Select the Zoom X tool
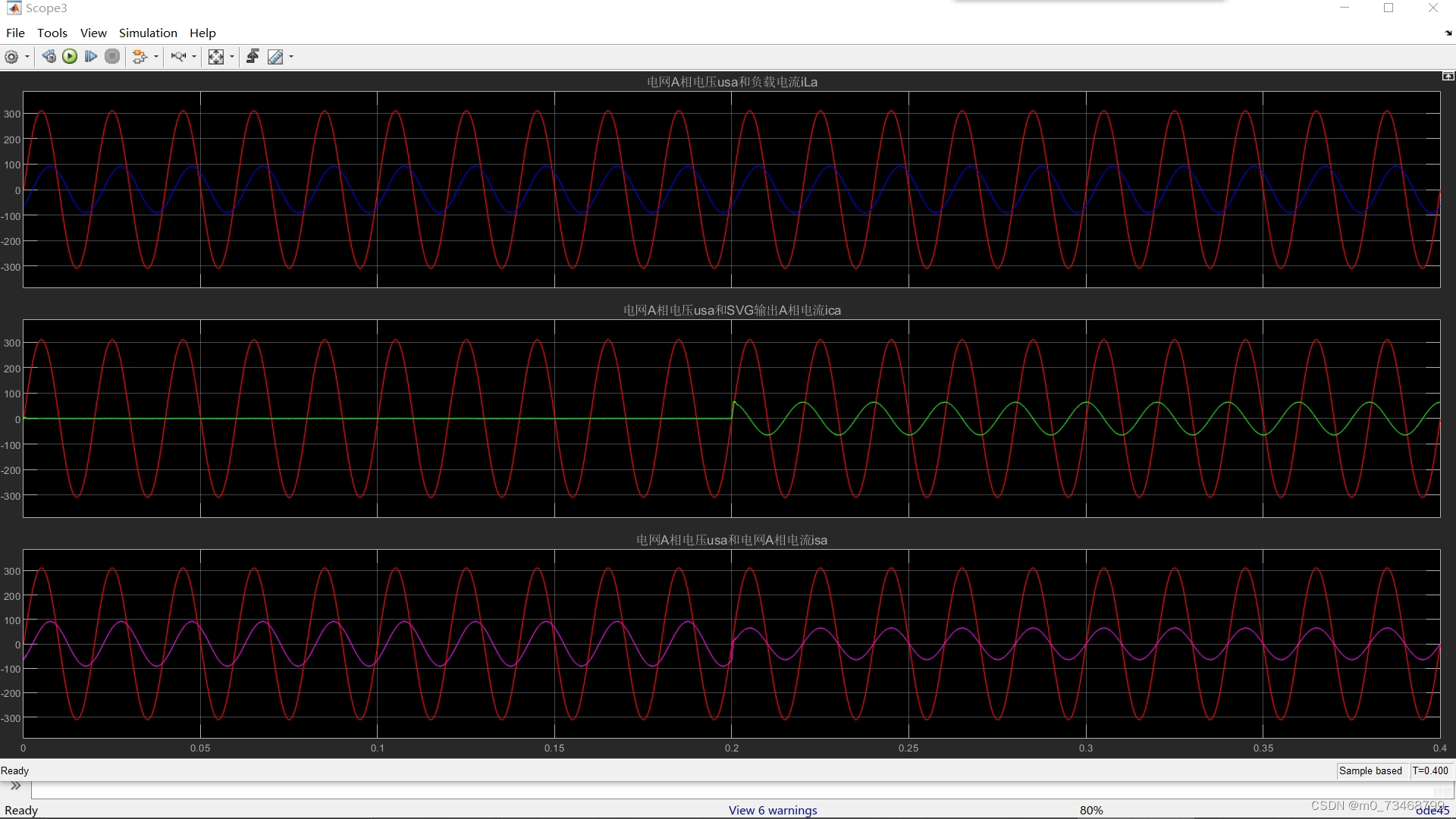The height and width of the screenshot is (819, 1456). (178, 57)
